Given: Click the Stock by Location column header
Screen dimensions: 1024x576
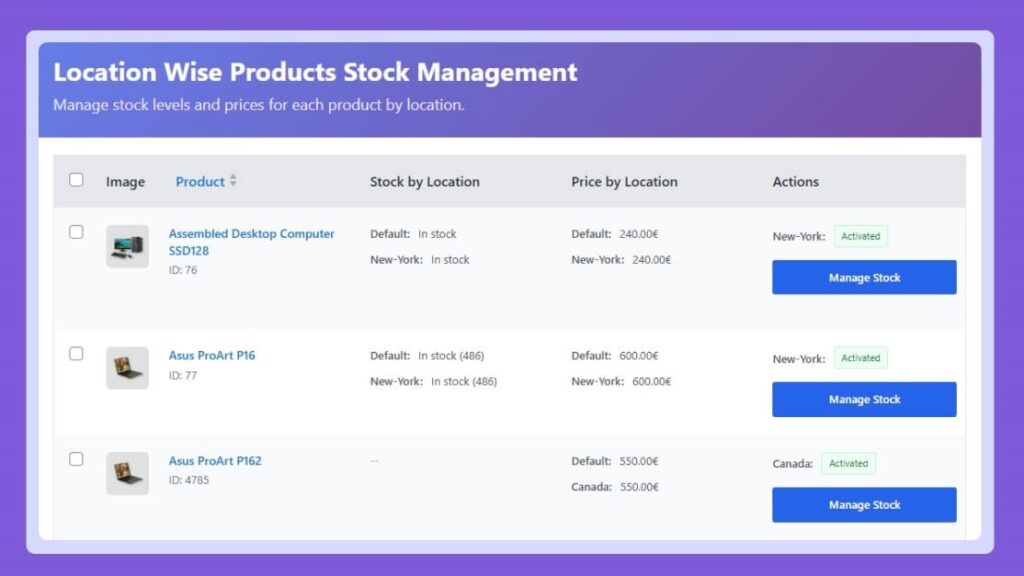Looking at the screenshot, I should click(x=424, y=182).
